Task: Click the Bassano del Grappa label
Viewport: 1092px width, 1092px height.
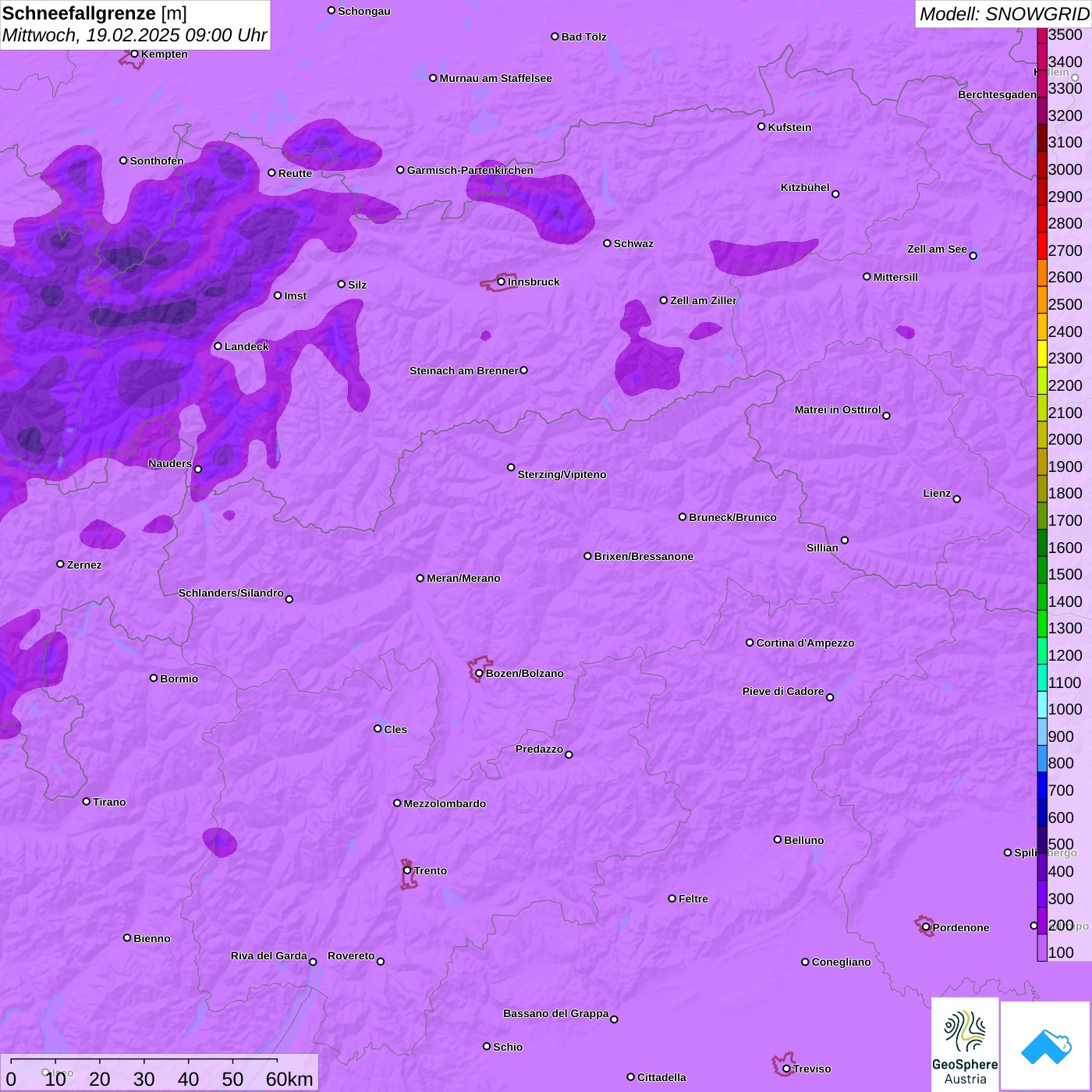Action: coord(555,1013)
